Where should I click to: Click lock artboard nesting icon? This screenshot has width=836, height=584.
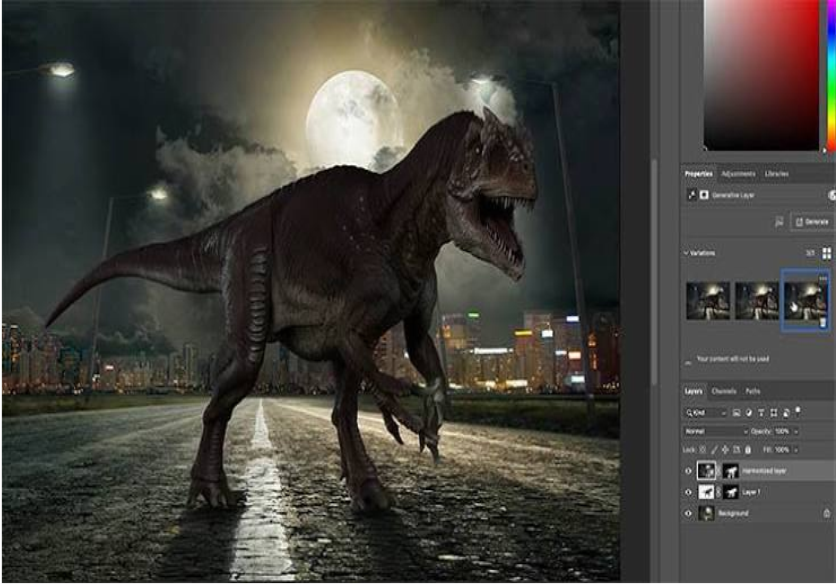pos(736,450)
